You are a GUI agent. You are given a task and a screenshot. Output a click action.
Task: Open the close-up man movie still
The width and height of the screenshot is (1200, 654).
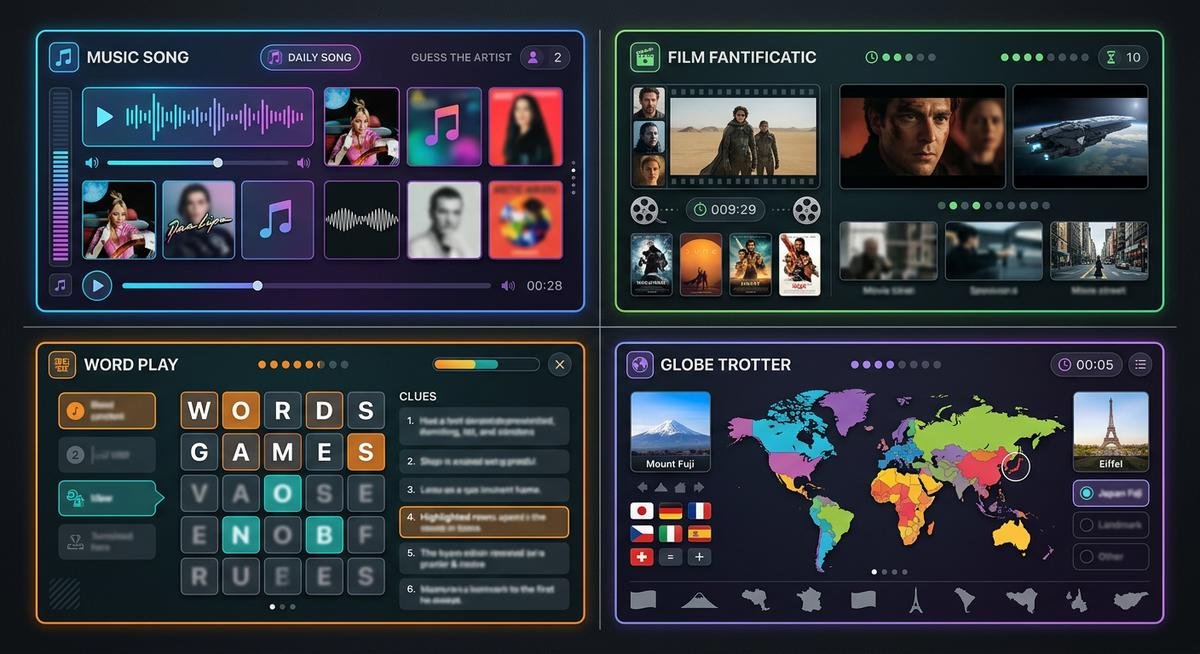pos(922,136)
